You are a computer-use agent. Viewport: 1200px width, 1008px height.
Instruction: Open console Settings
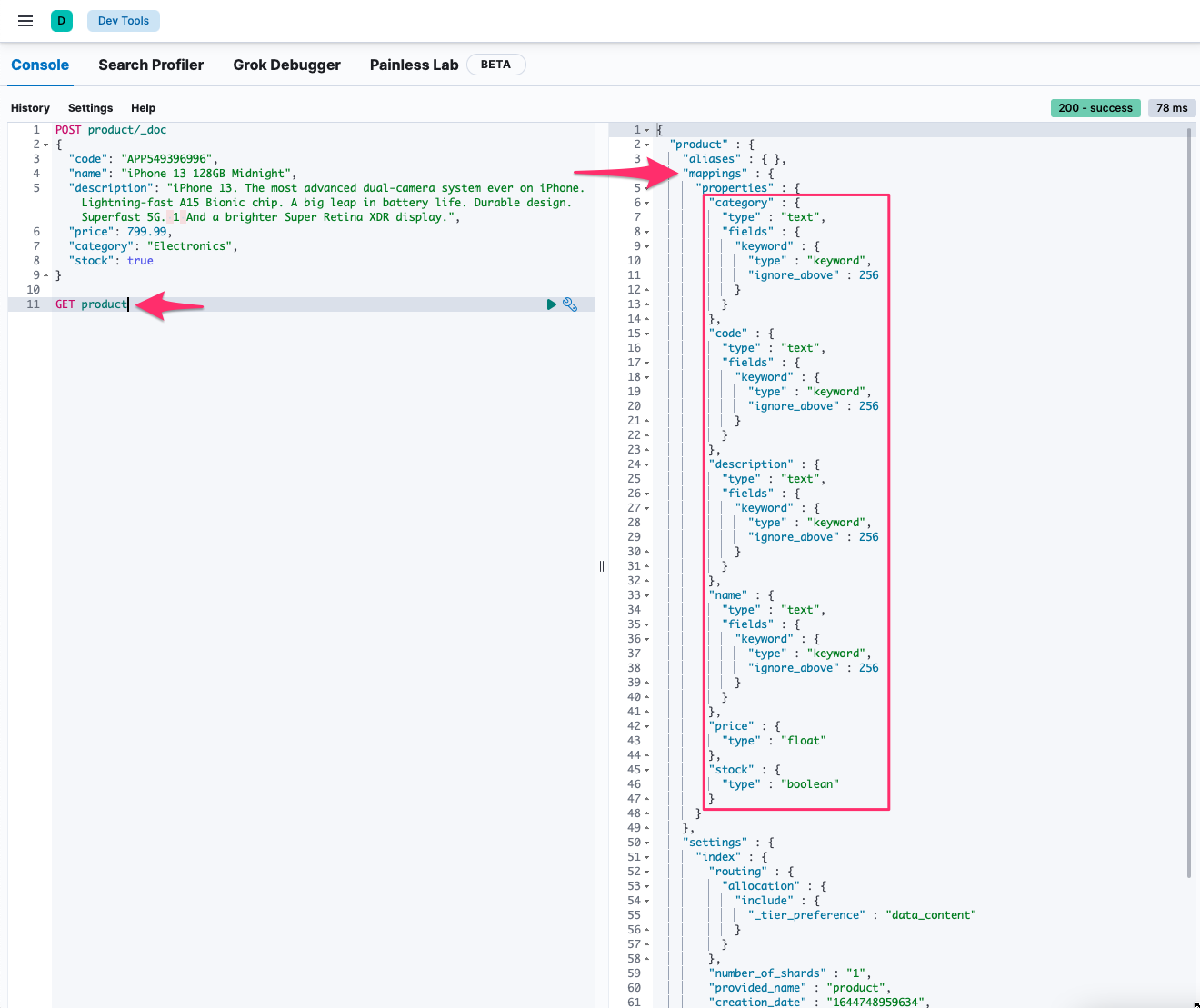(x=90, y=108)
